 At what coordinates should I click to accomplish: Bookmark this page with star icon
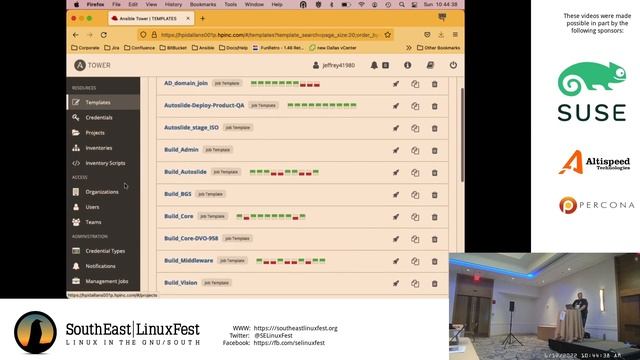coord(387,35)
